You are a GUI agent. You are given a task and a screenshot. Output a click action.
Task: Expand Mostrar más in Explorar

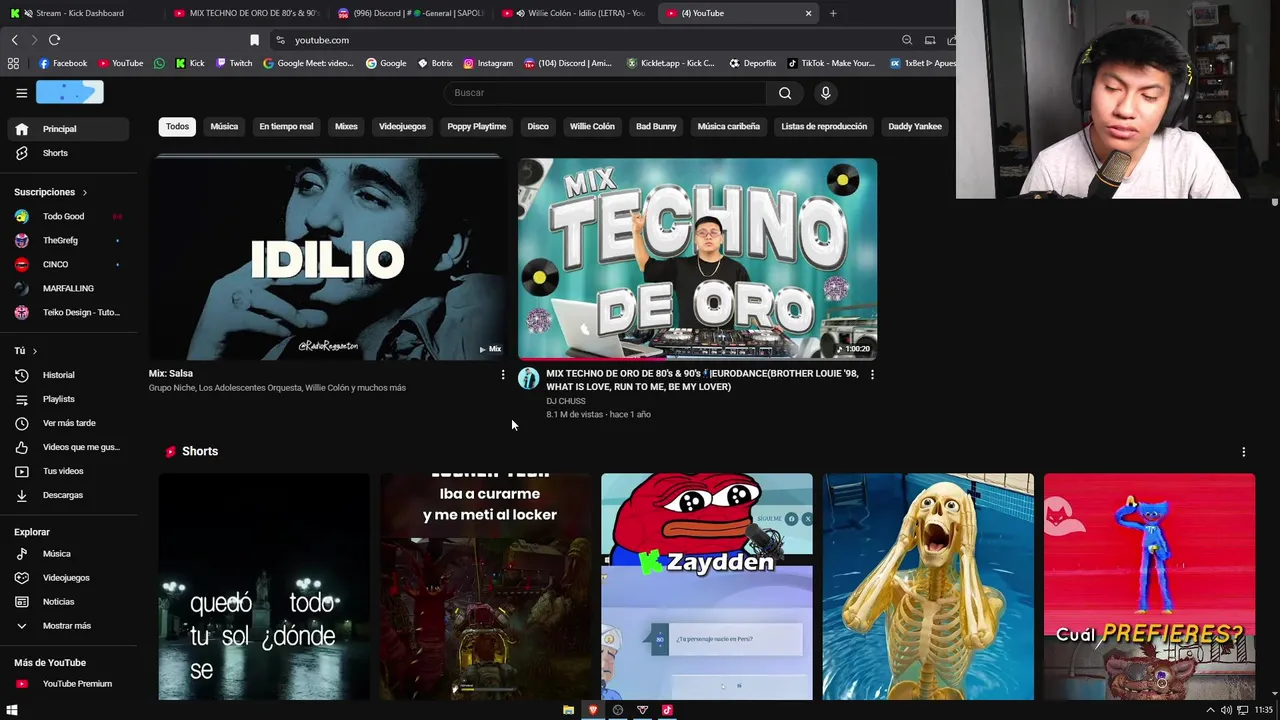point(68,626)
